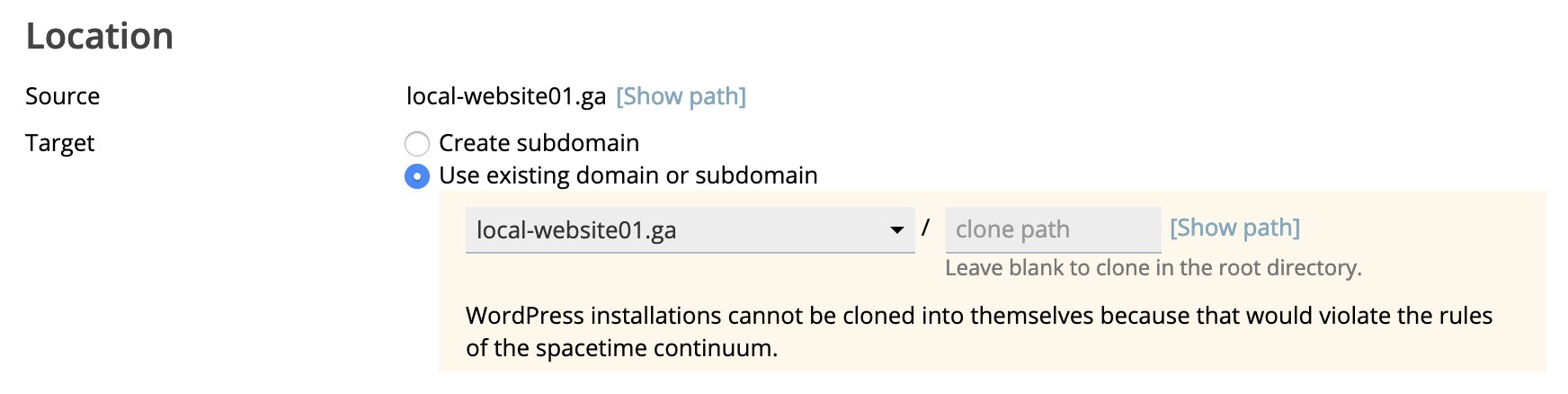The height and width of the screenshot is (394, 1568).
Task: Click the "Create subdomain" option label
Action: 539,143
